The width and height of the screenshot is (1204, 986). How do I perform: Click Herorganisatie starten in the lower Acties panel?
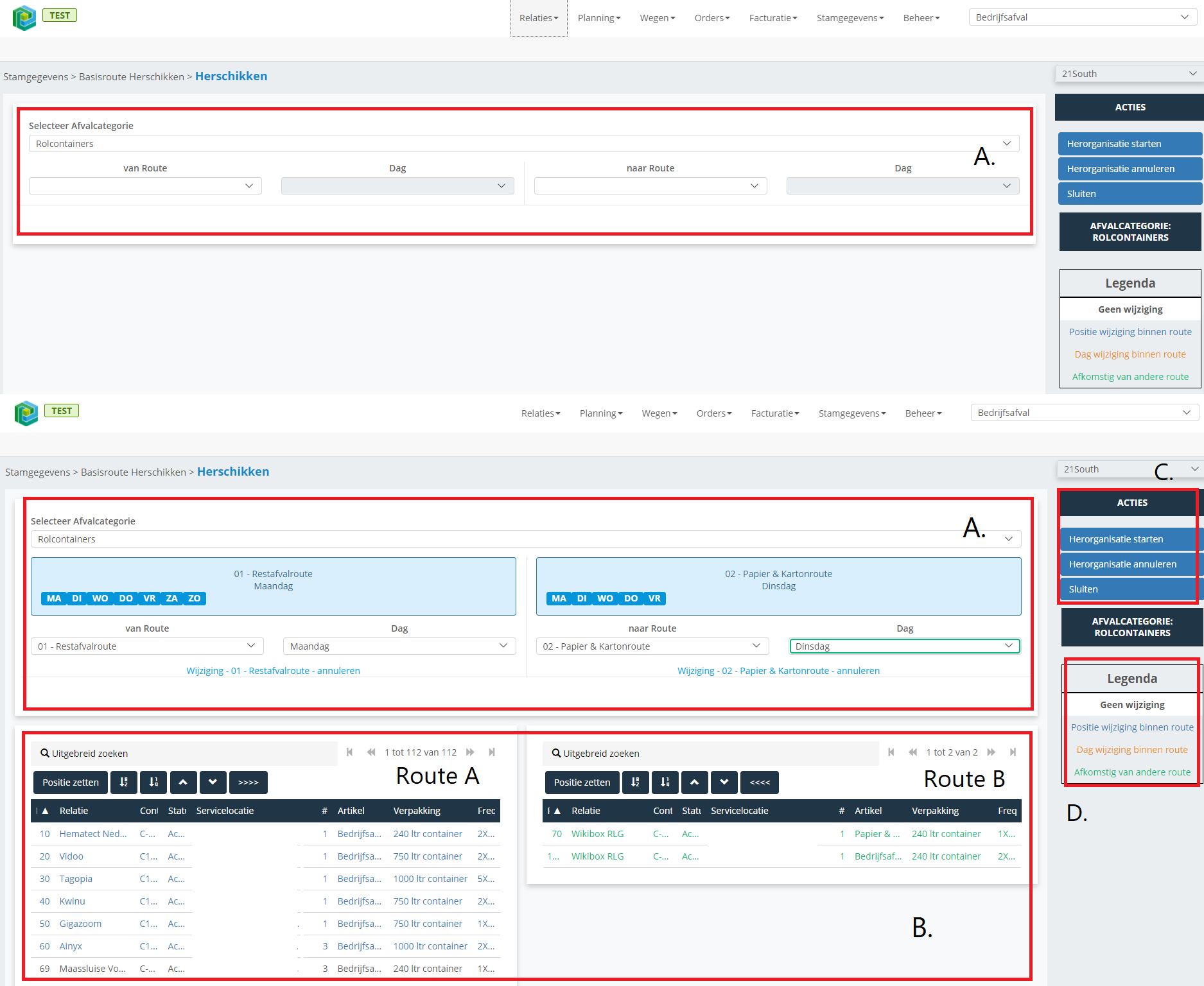pos(1130,539)
